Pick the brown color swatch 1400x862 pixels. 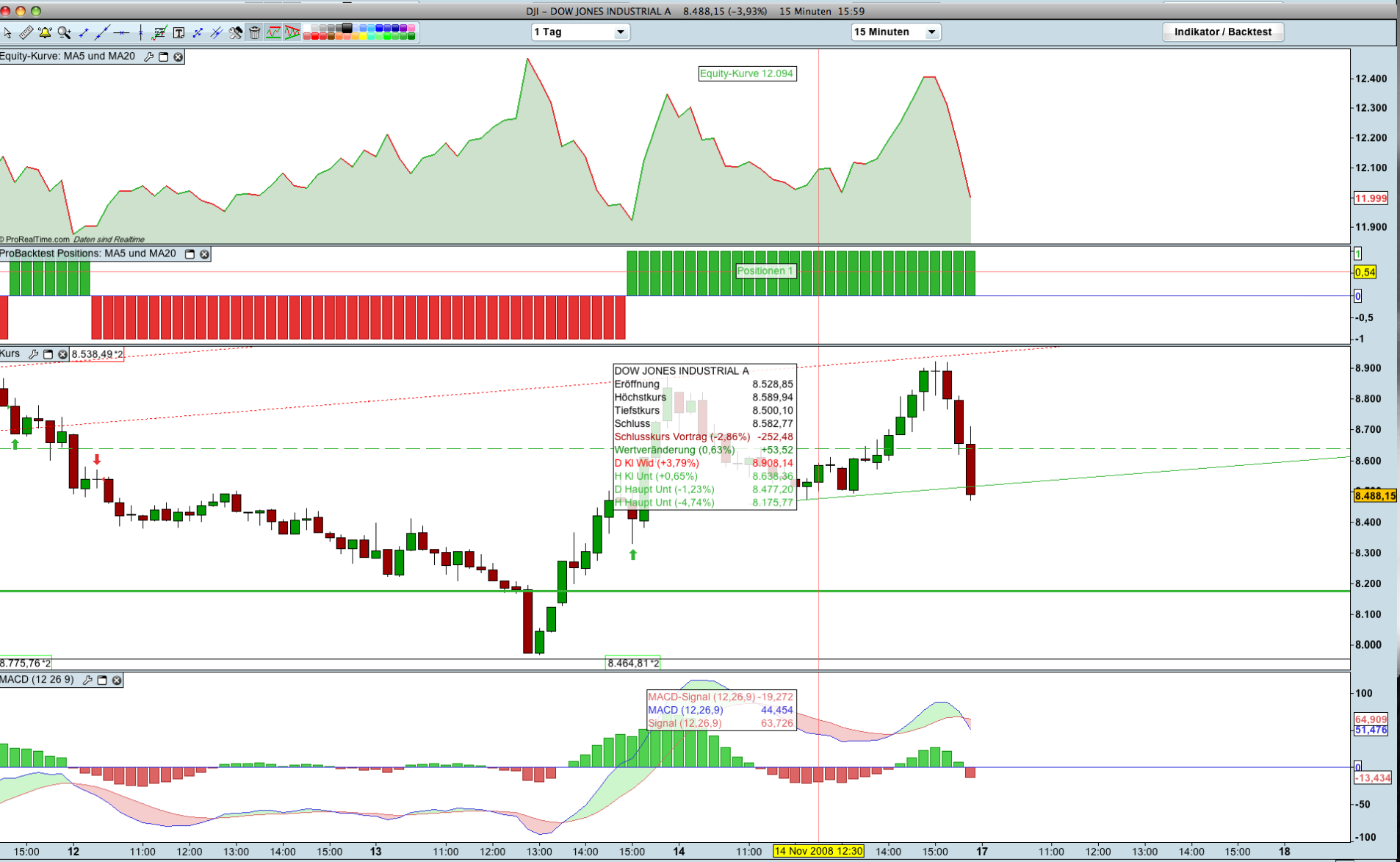tap(331, 36)
